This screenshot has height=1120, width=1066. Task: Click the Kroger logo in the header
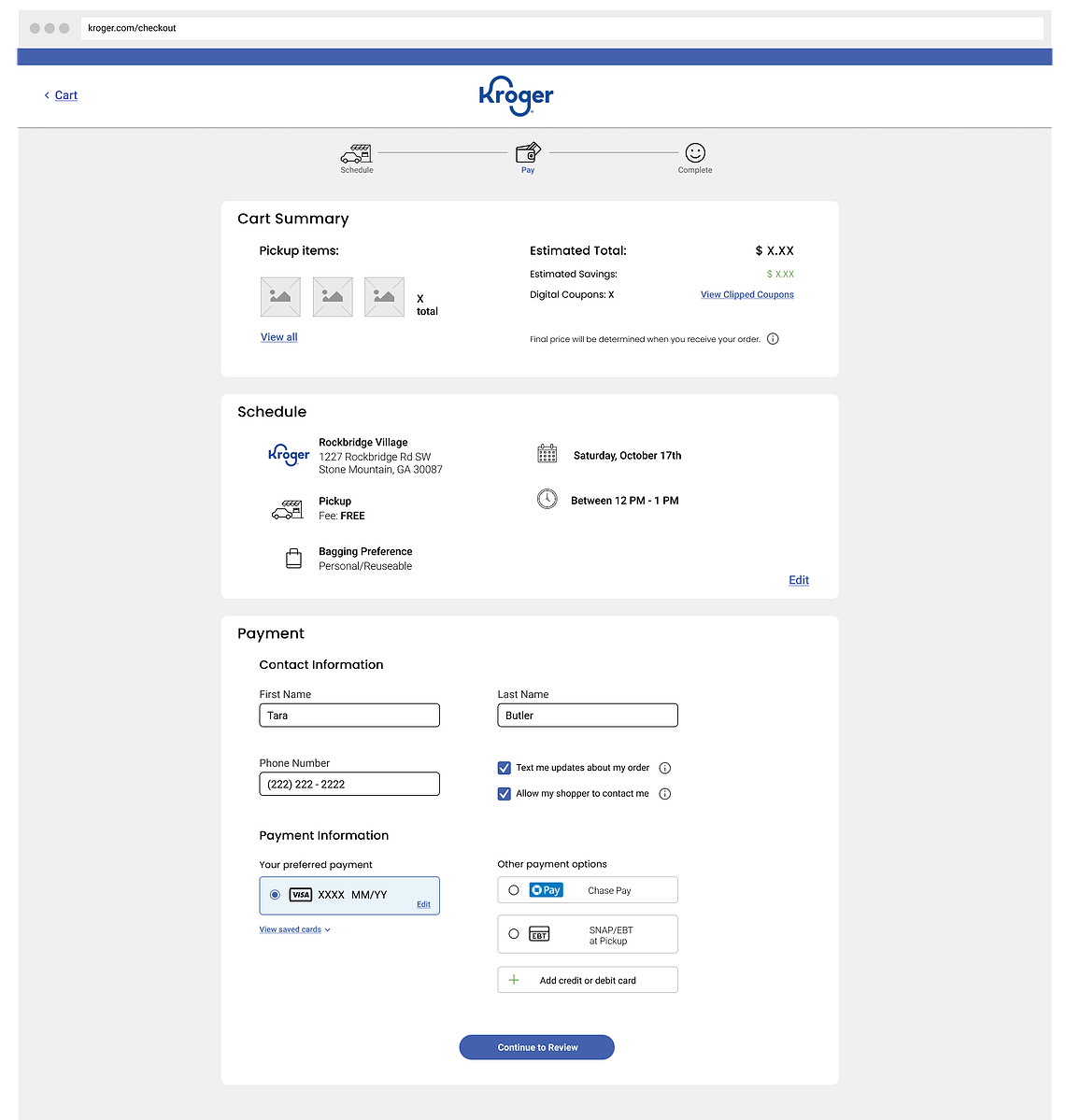(x=516, y=95)
